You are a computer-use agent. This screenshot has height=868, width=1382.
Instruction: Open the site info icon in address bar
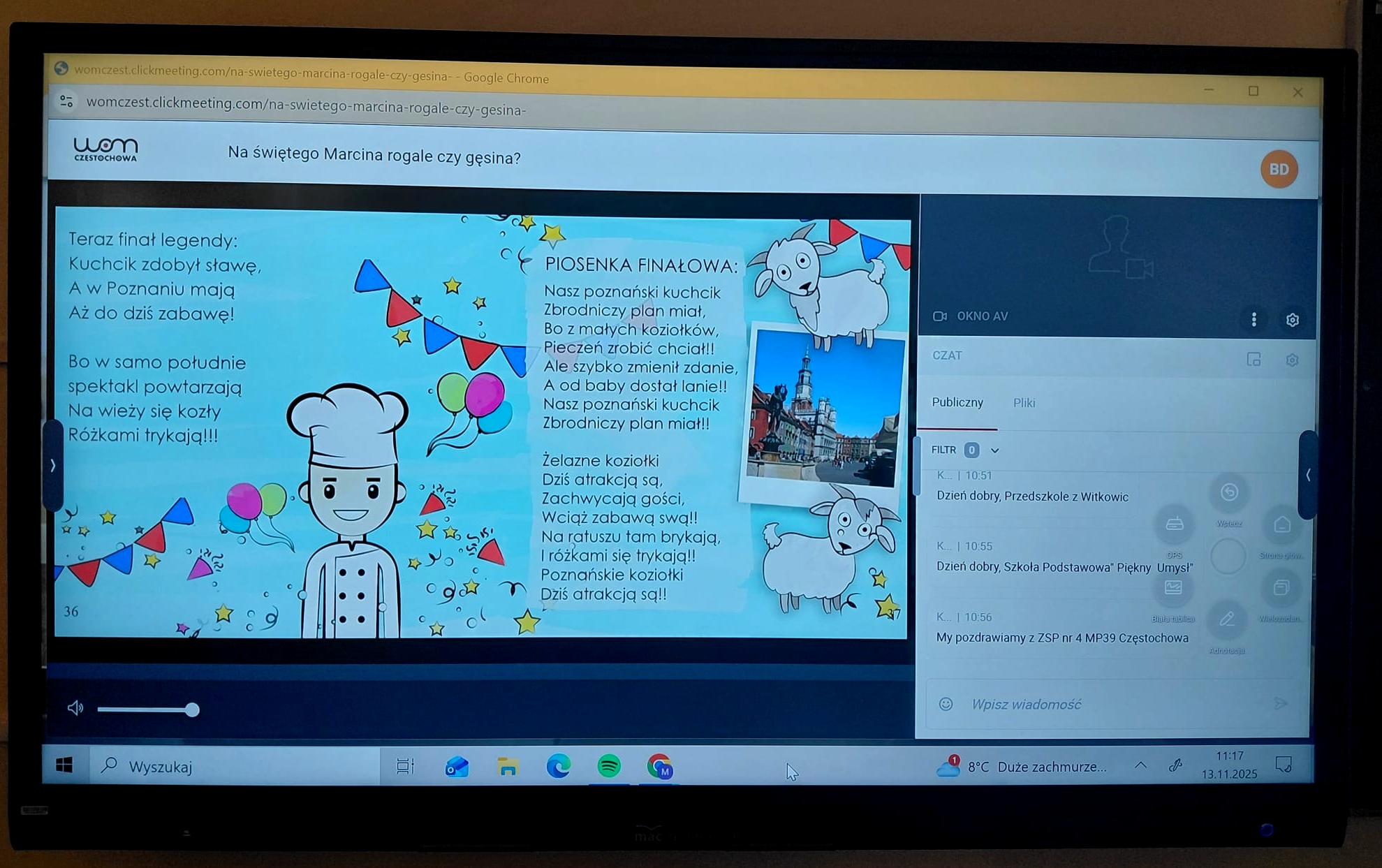coord(67,102)
